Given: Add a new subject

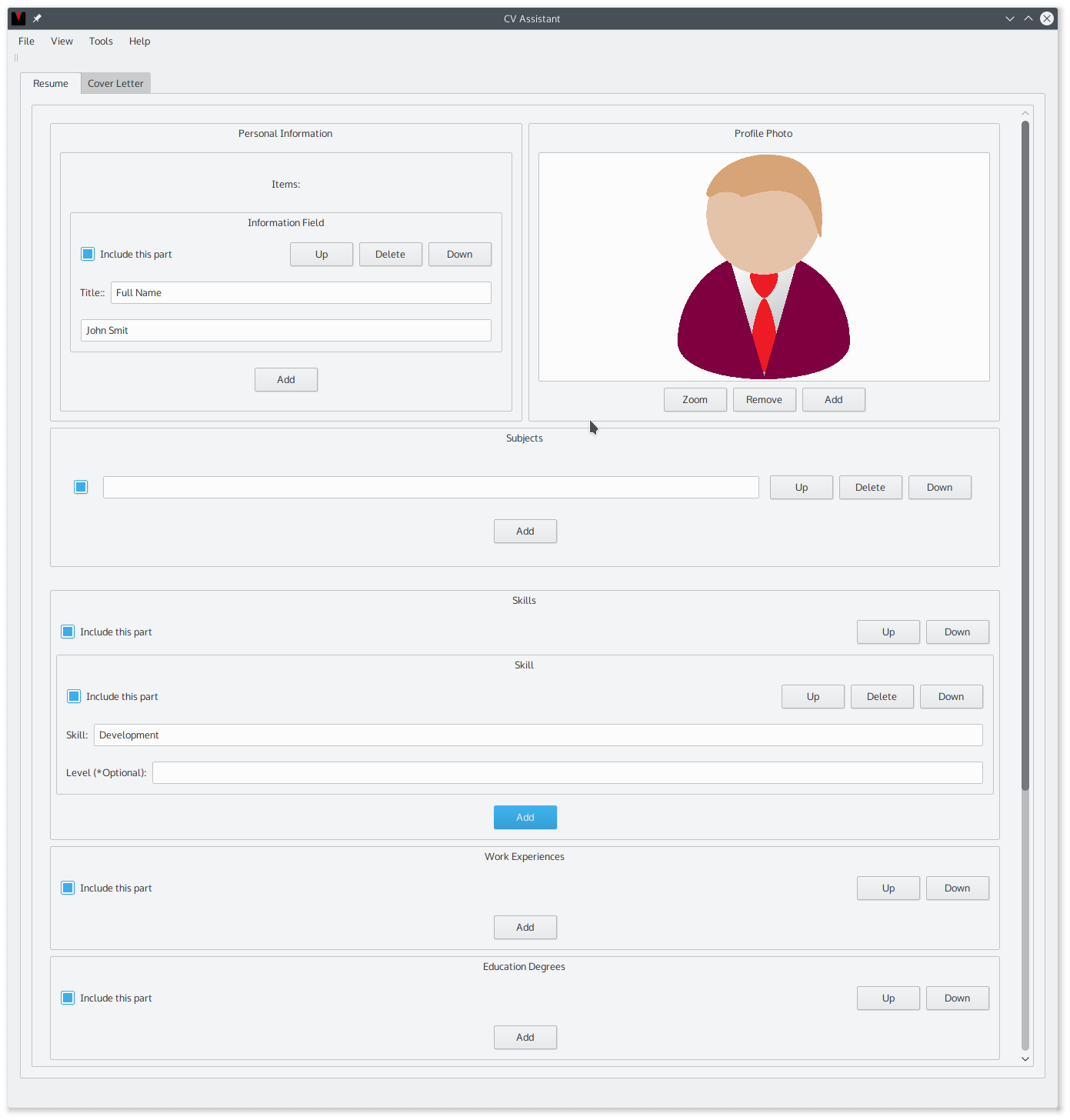Looking at the screenshot, I should pos(525,532).
